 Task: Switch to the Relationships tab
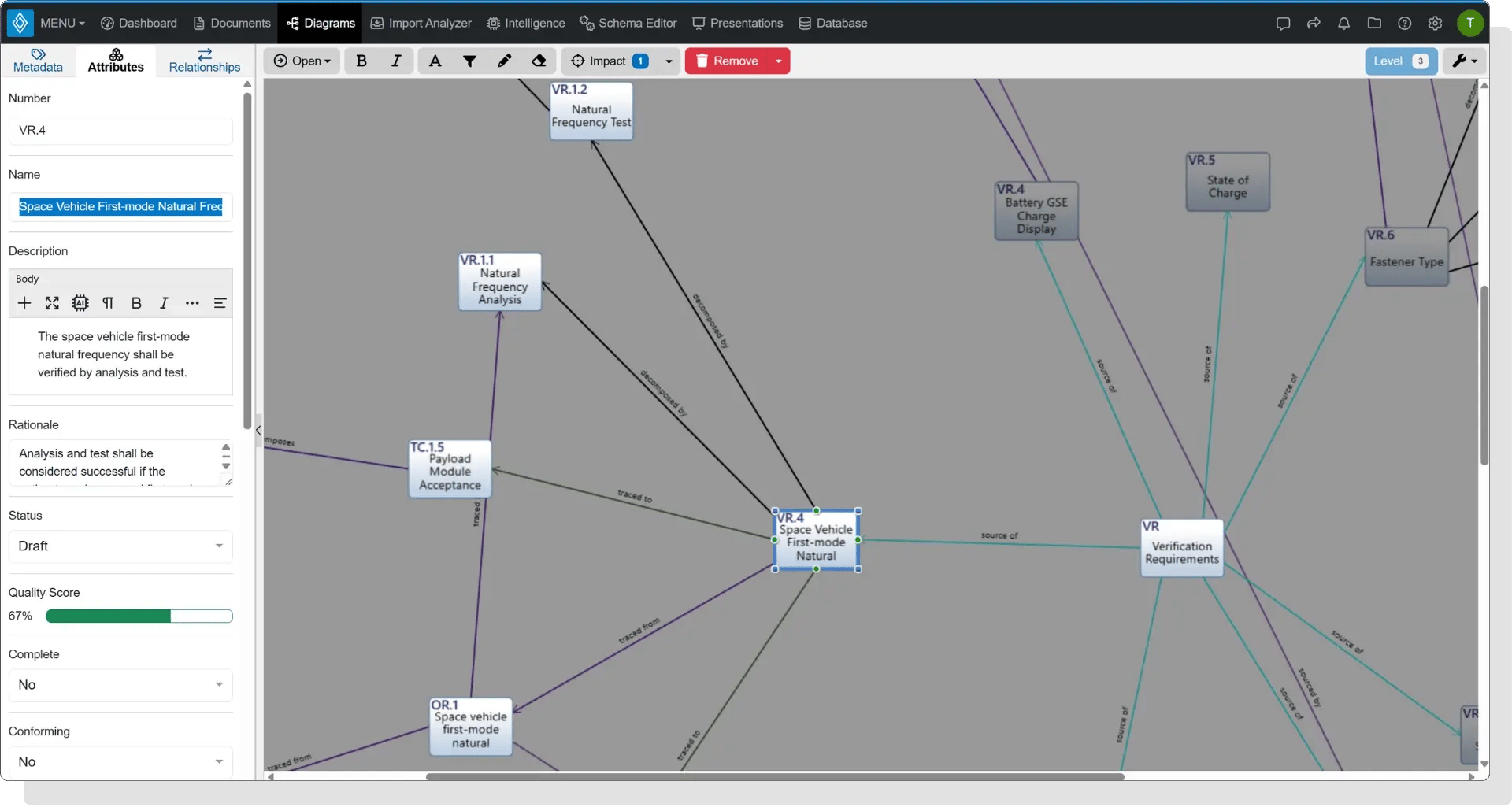(x=205, y=61)
